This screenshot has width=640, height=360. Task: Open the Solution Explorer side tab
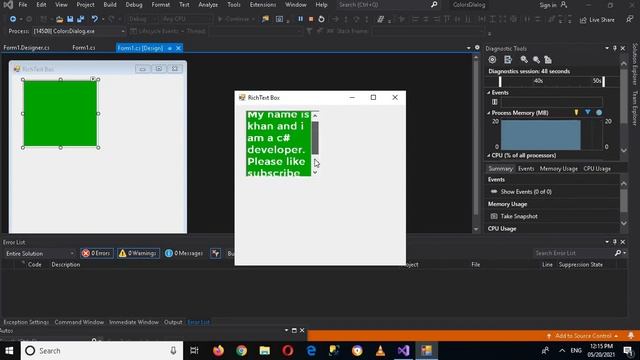[635, 64]
